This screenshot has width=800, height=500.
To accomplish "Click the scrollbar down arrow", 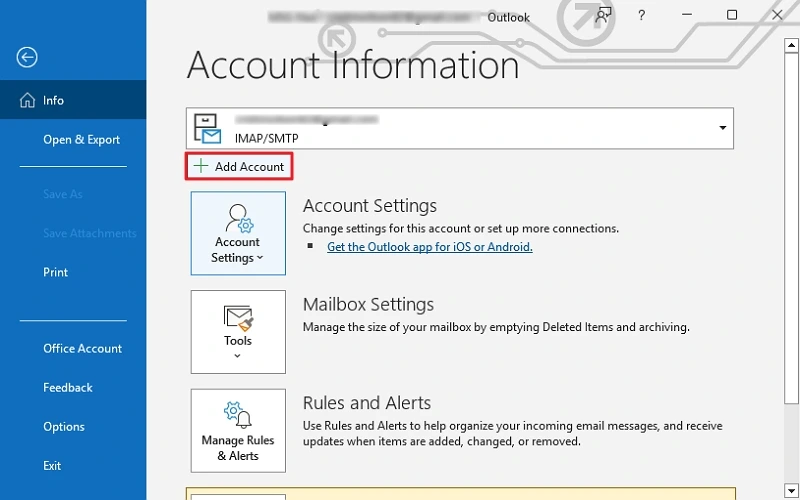I will coord(791,490).
